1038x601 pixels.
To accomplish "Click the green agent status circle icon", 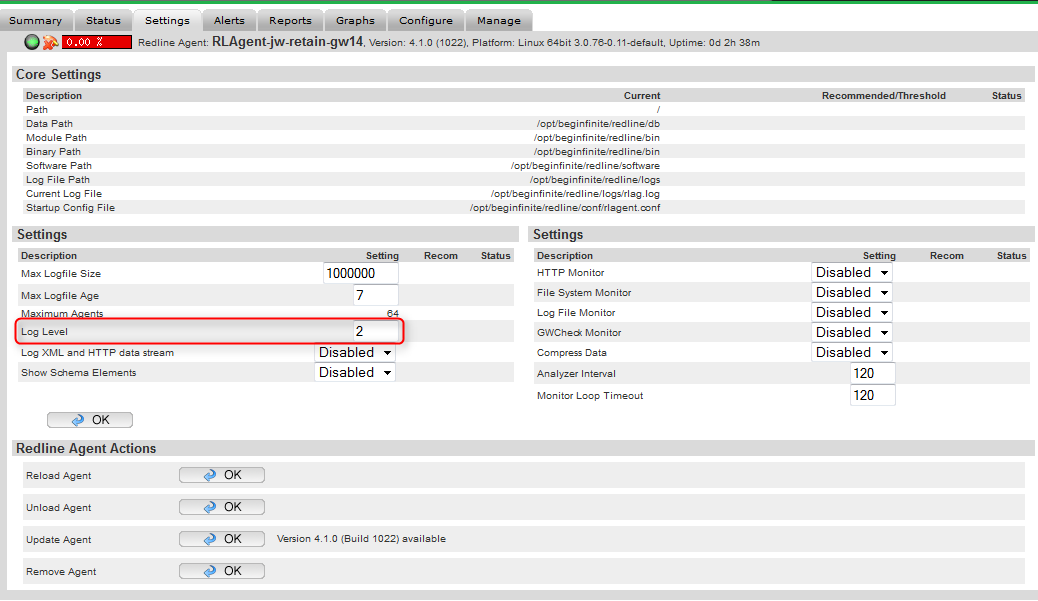I will click(x=32, y=42).
